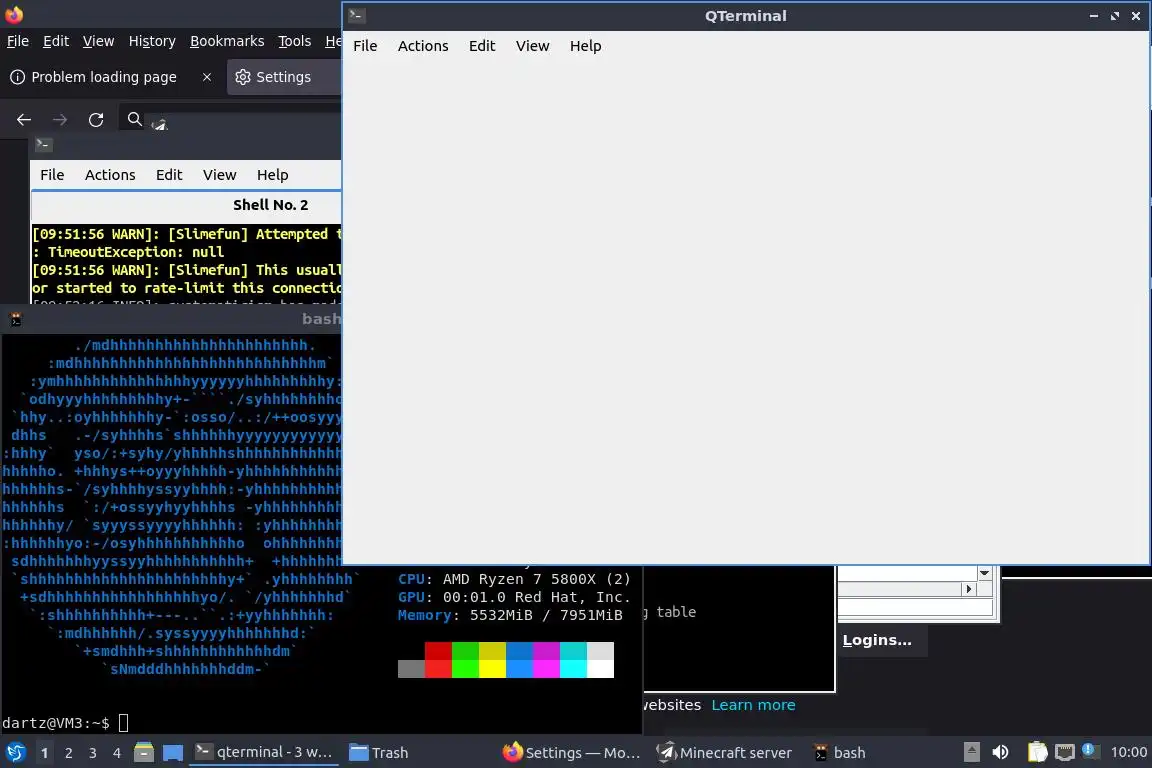Image resolution: width=1152 pixels, height=768 pixels.
Task: Click the QTerminal title bar terminal icon
Action: pos(356,15)
